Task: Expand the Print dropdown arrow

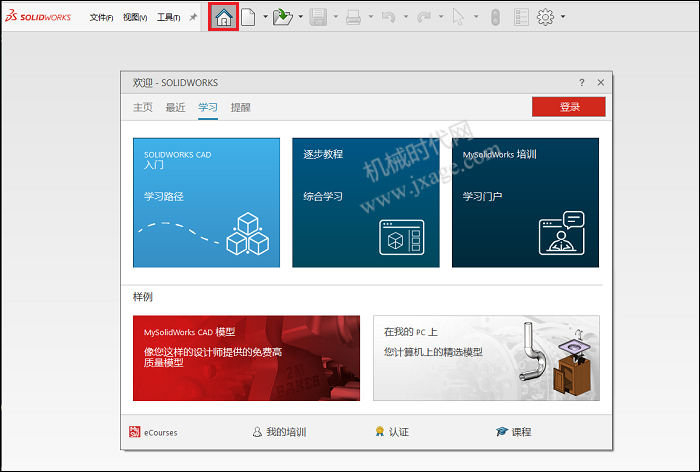Action: 371,17
